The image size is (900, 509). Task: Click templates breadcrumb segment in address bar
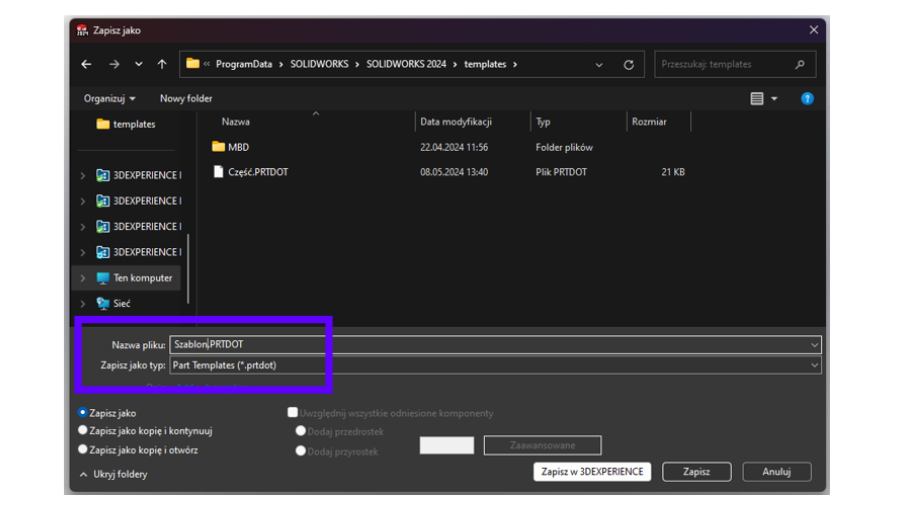[485, 64]
